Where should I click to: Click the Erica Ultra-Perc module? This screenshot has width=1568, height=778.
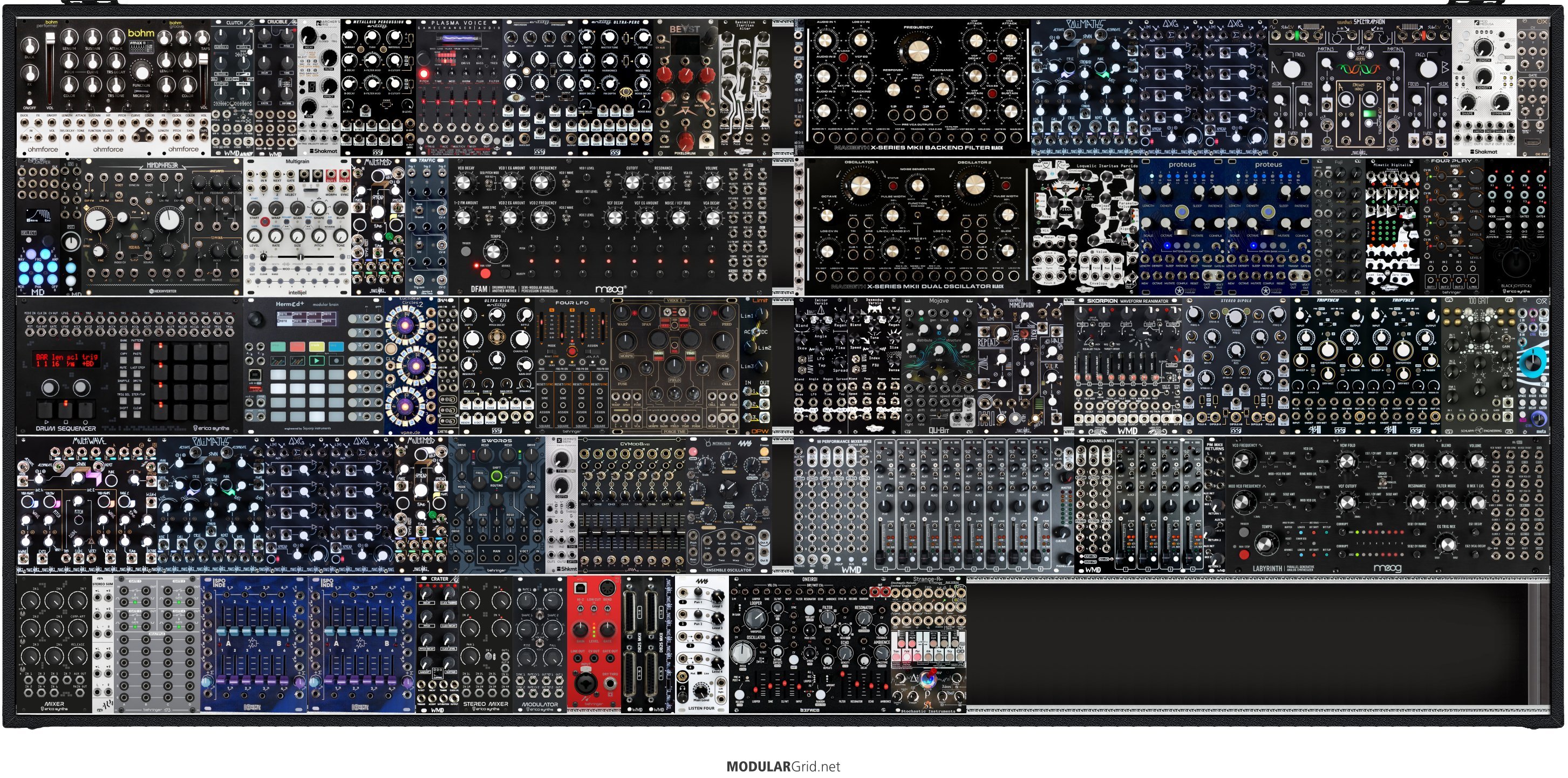click(x=615, y=87)
